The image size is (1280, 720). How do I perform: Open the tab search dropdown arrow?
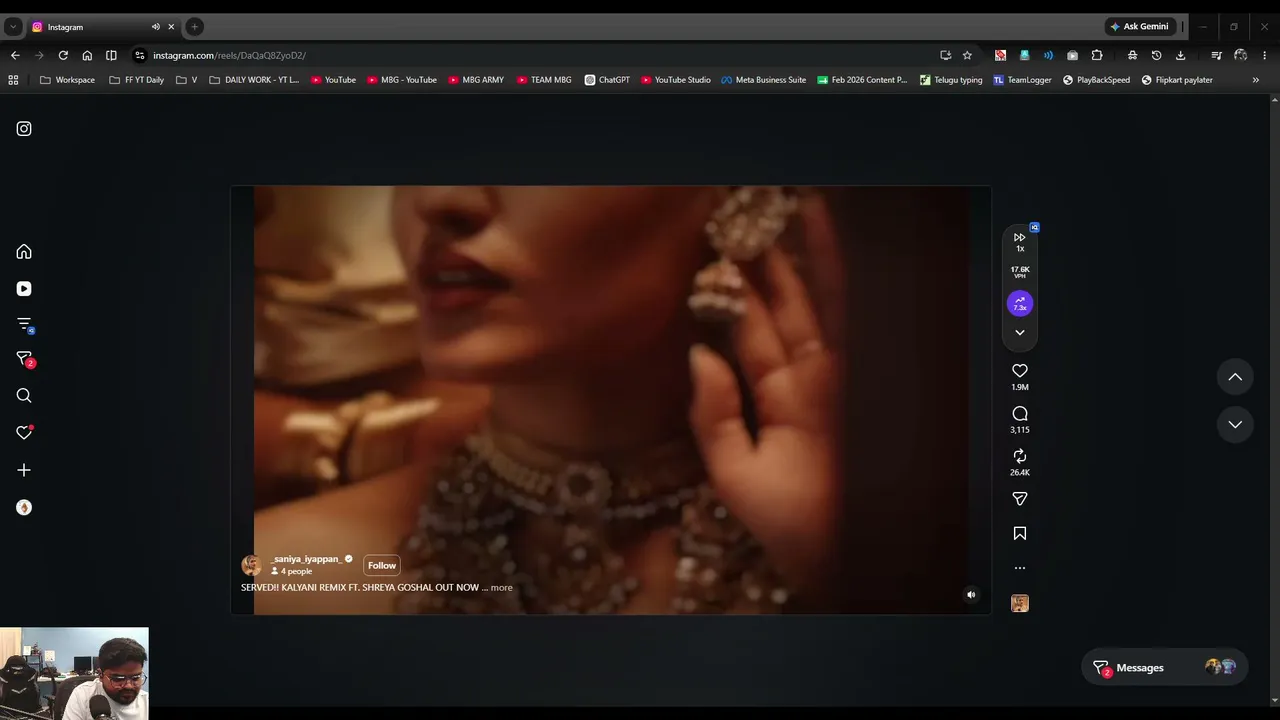click(13, 27)
